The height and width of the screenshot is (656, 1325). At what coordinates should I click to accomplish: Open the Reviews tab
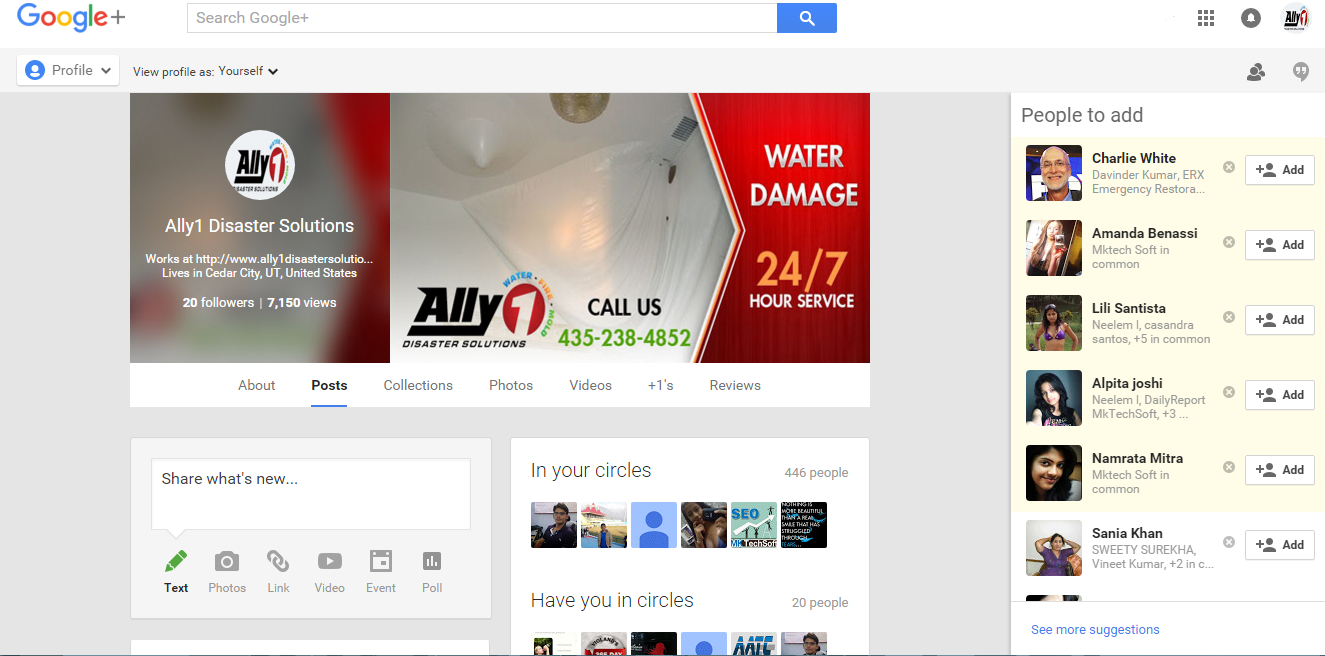(x=735, y=385)
